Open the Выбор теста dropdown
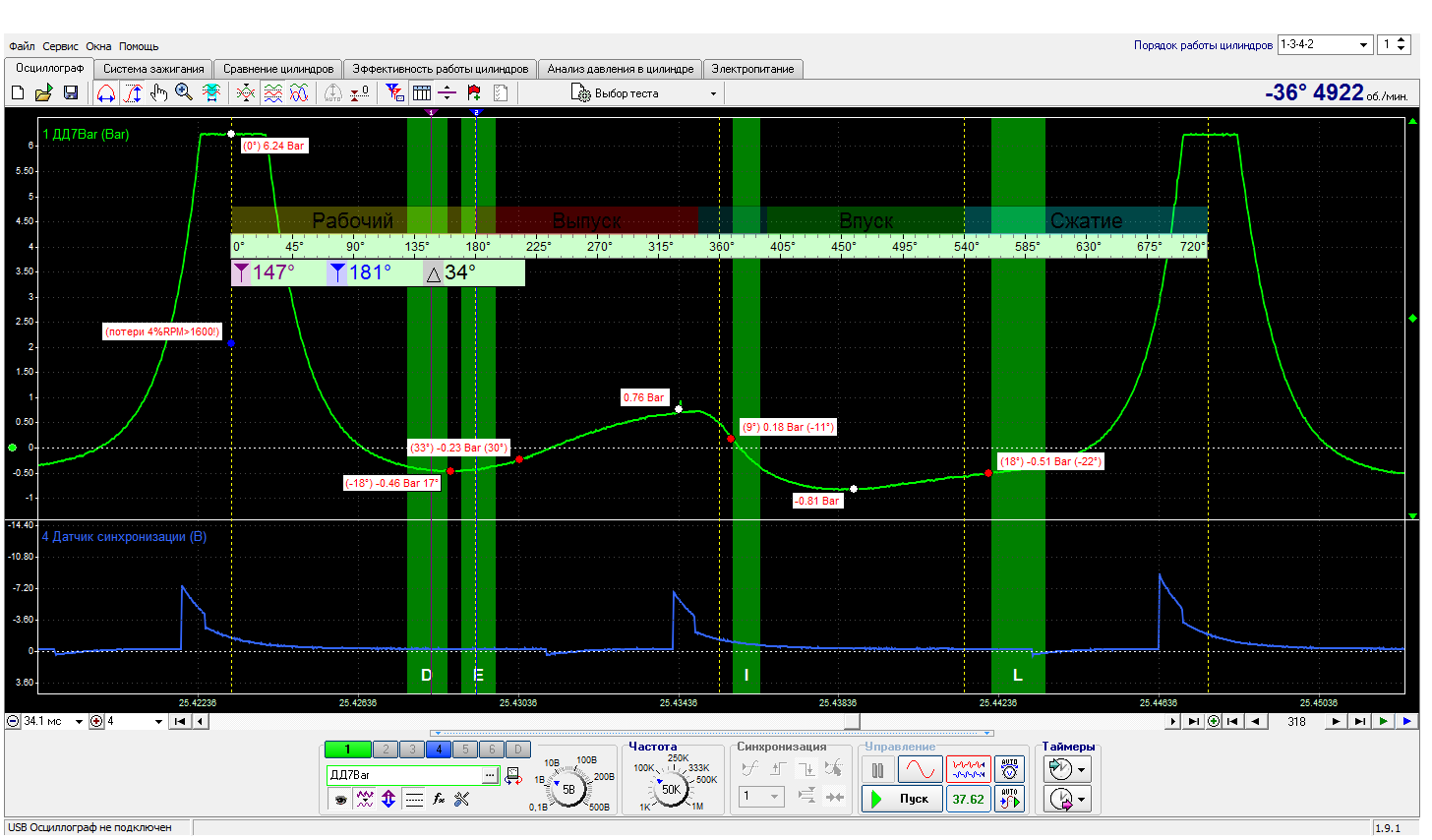 coord(645,93)
